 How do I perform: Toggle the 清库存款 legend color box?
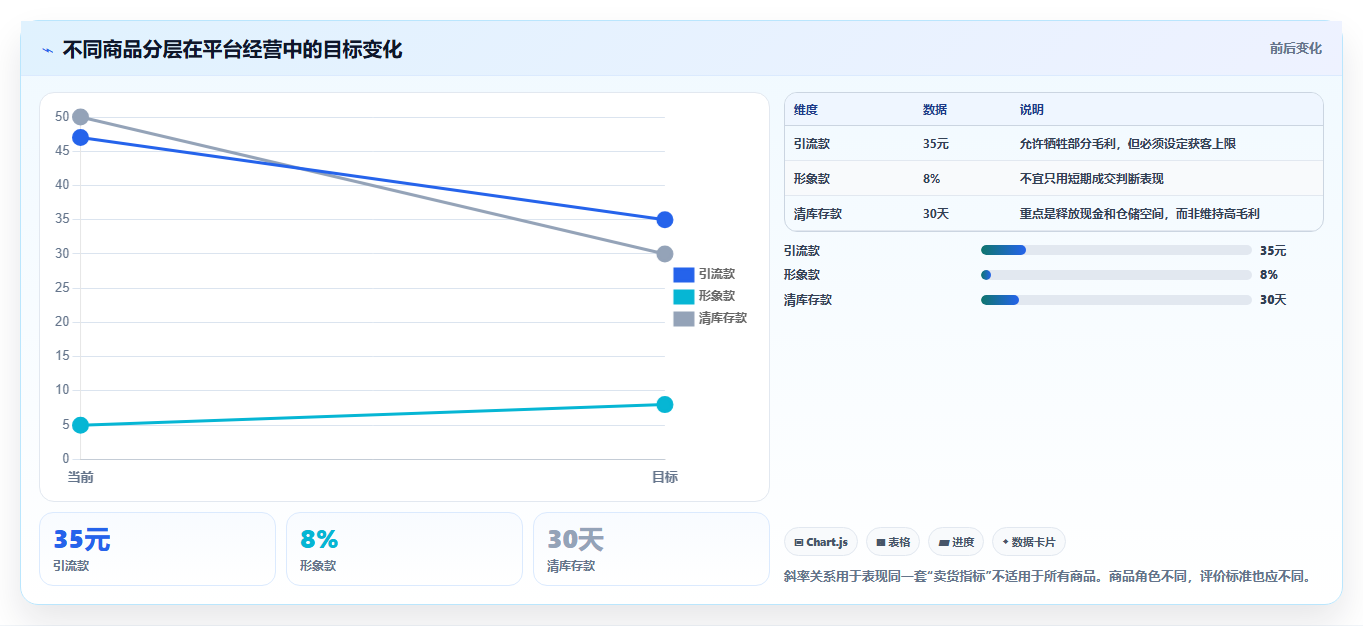coord(683,318)
